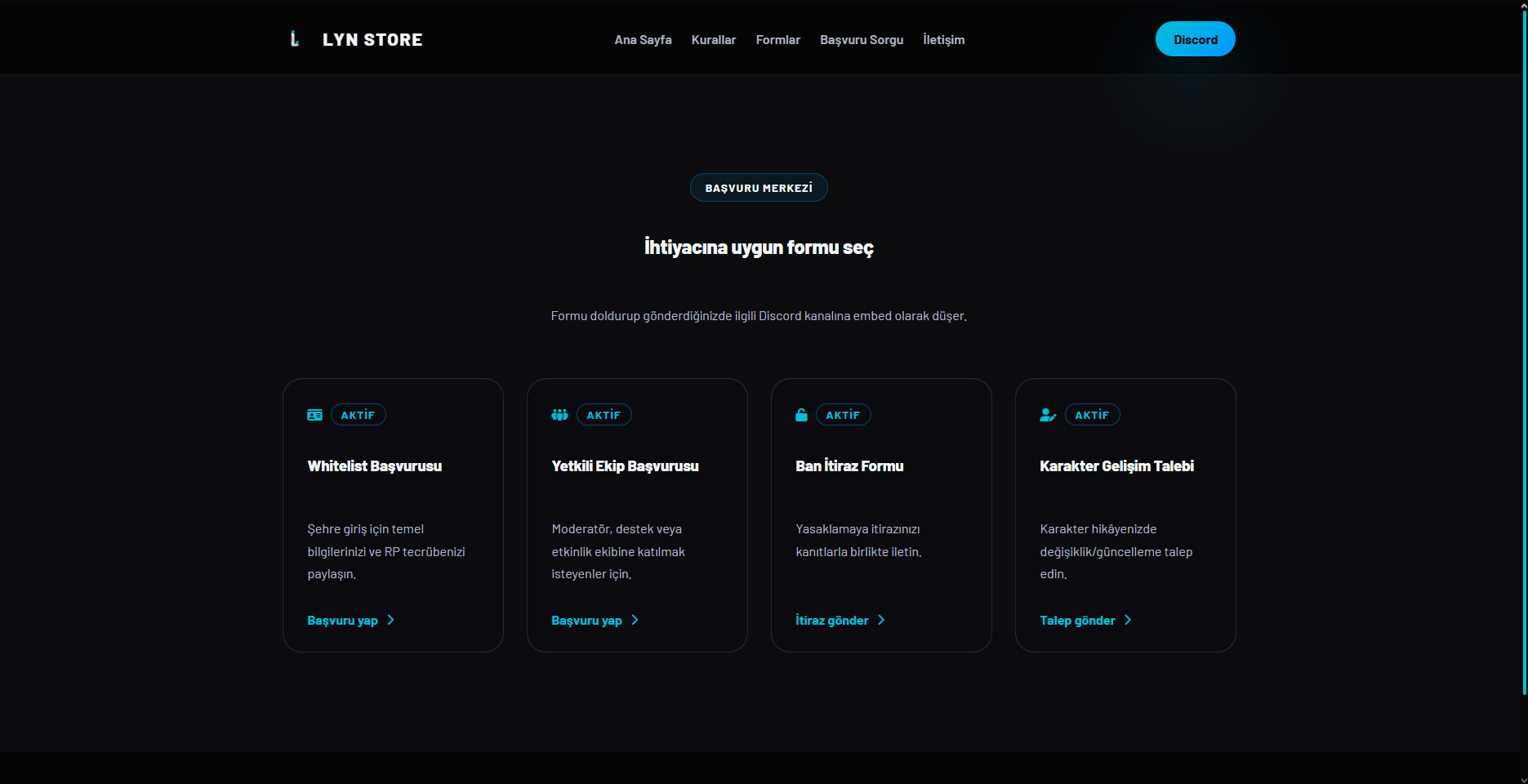Click the chevron arrow beside Talep gönder
Image resolution: width=1528 pixels, height=784 pixels.
[1128, 620]
